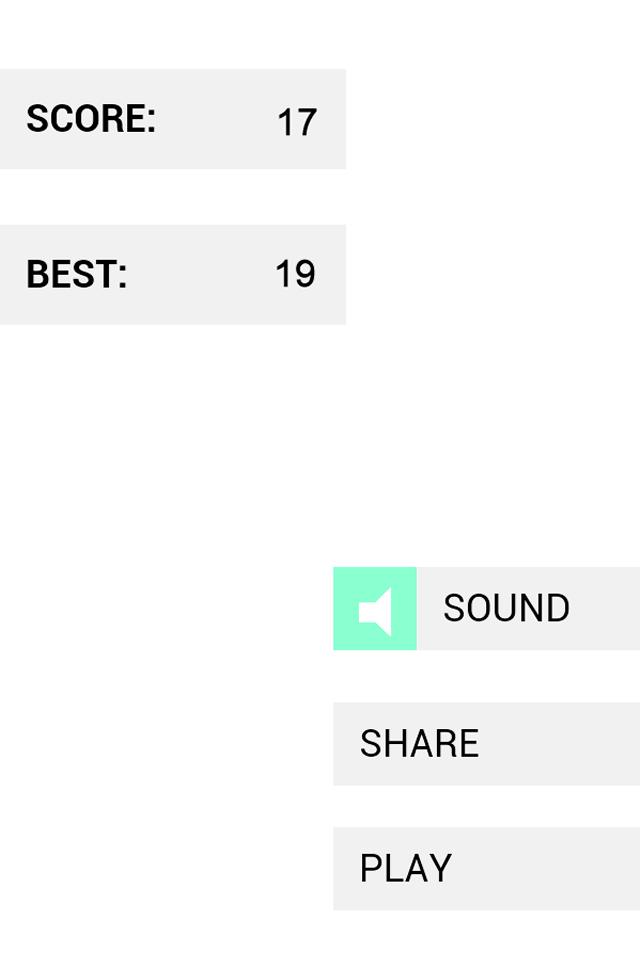Disable sound via the speaker toggle
The width and height of the screenshot is (640, 960).
375,609
